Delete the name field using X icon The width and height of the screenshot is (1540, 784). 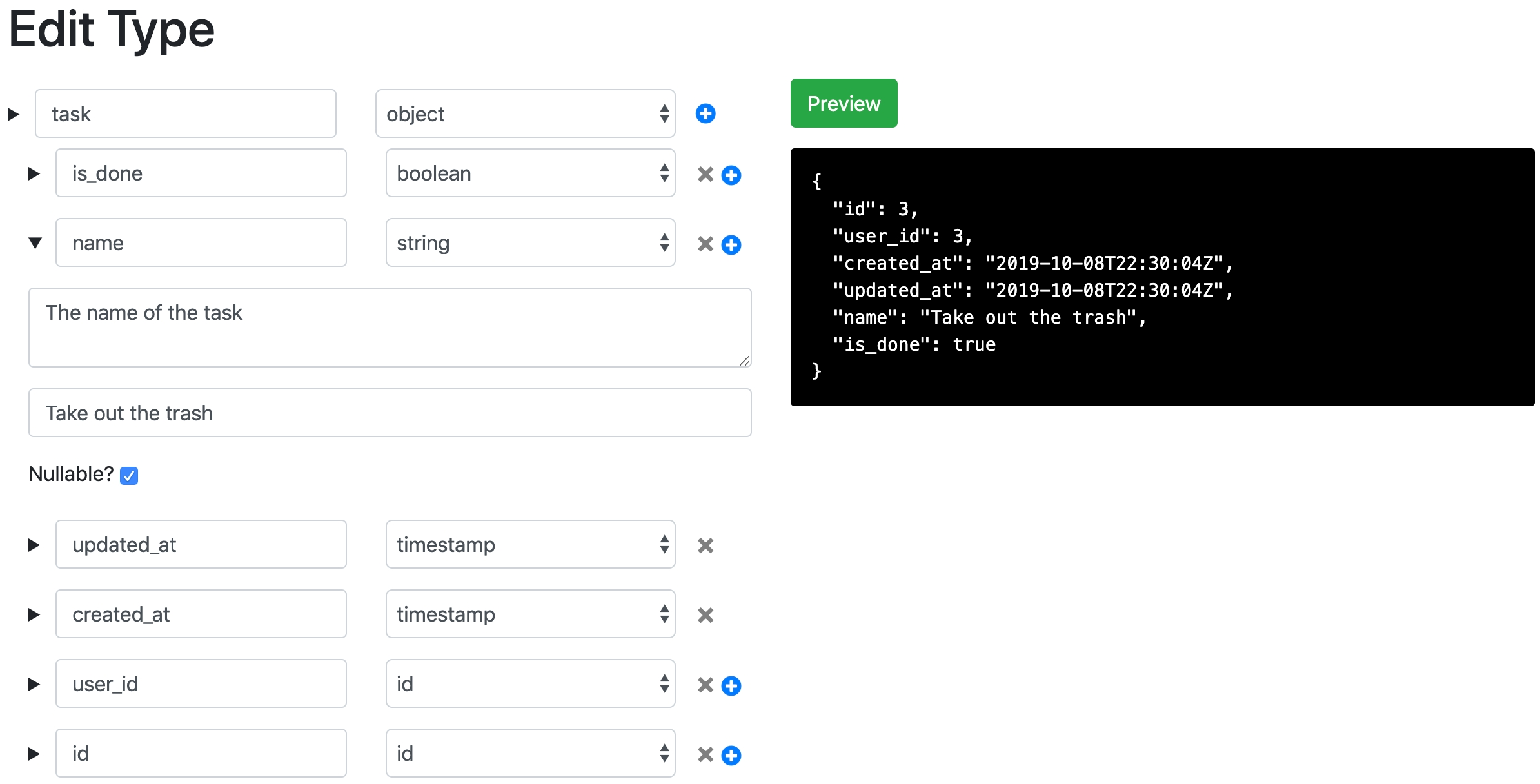[705, 244]
